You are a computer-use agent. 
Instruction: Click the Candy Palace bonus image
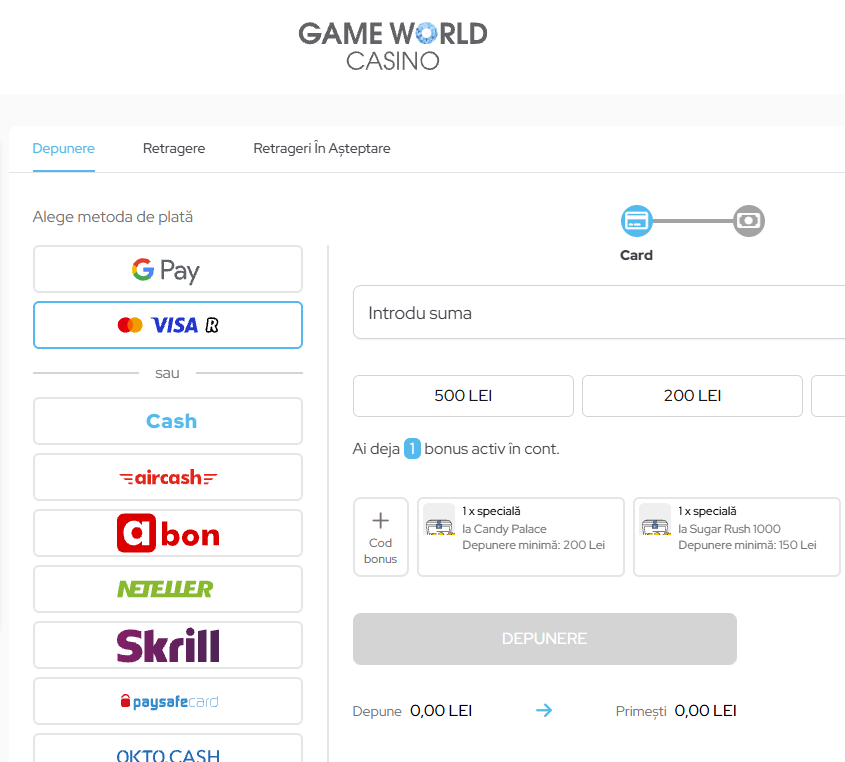click(439, 519)
